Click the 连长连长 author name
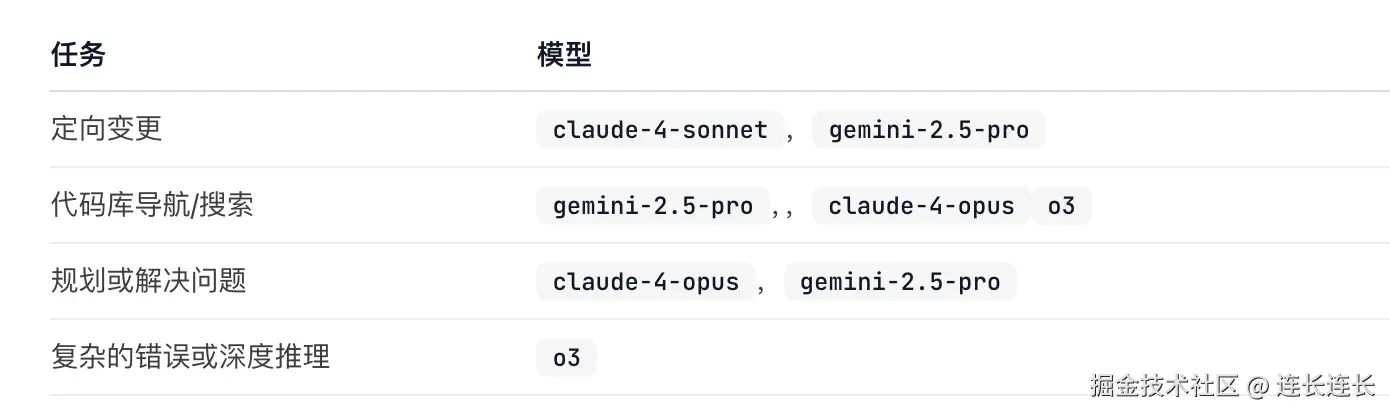Viewport: 1390px width, 414px height. click(x=1329, y=386)
